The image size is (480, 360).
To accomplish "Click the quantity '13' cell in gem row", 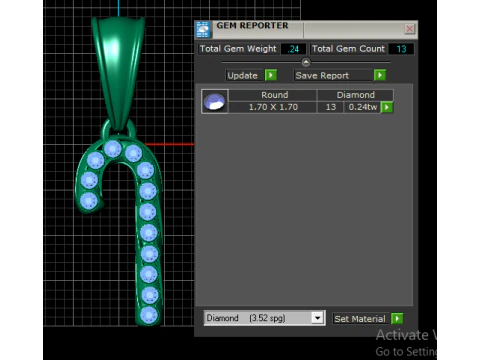I will pos(330,107).
